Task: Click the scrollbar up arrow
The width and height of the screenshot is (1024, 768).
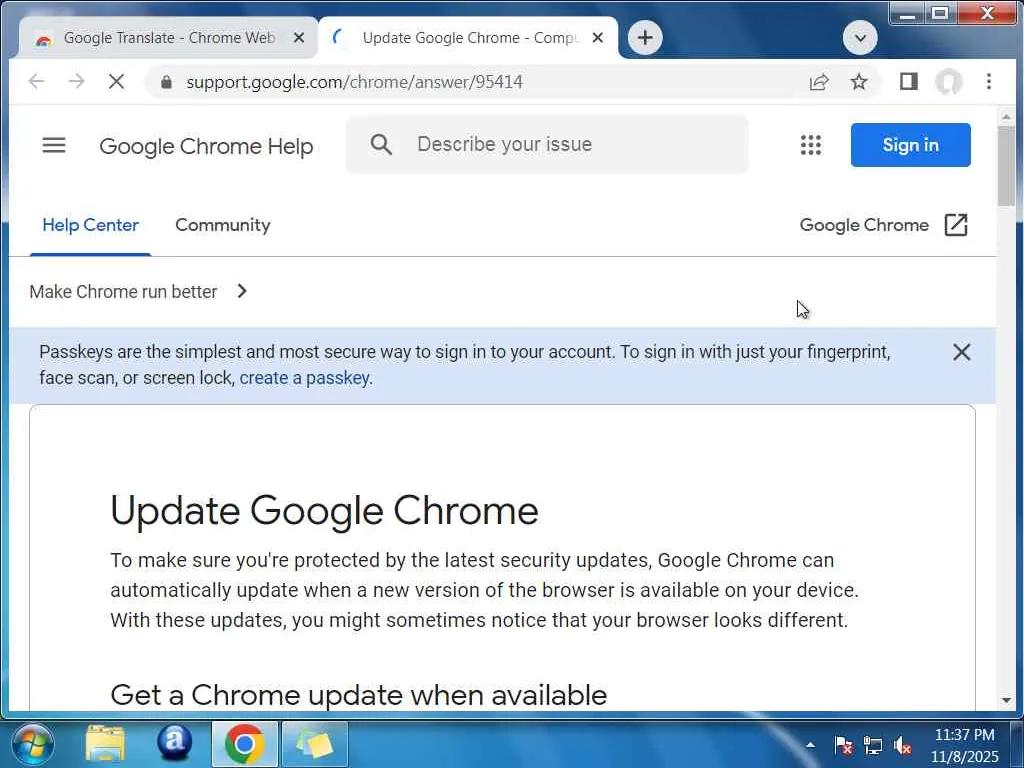Action: tap(1006, 117)
